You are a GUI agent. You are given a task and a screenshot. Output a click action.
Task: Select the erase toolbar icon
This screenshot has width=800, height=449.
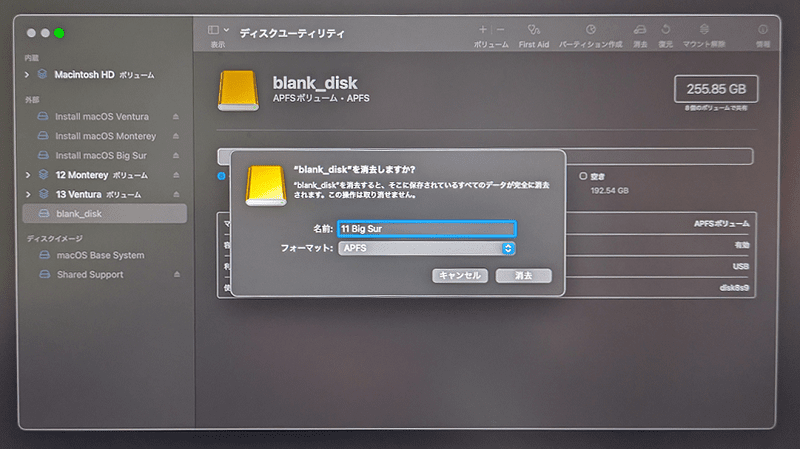coord(640,30)
